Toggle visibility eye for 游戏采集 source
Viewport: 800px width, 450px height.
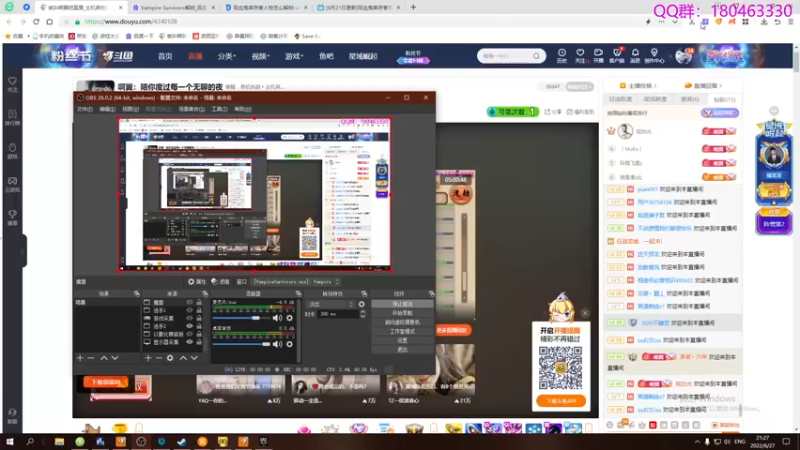click(189, 318)
